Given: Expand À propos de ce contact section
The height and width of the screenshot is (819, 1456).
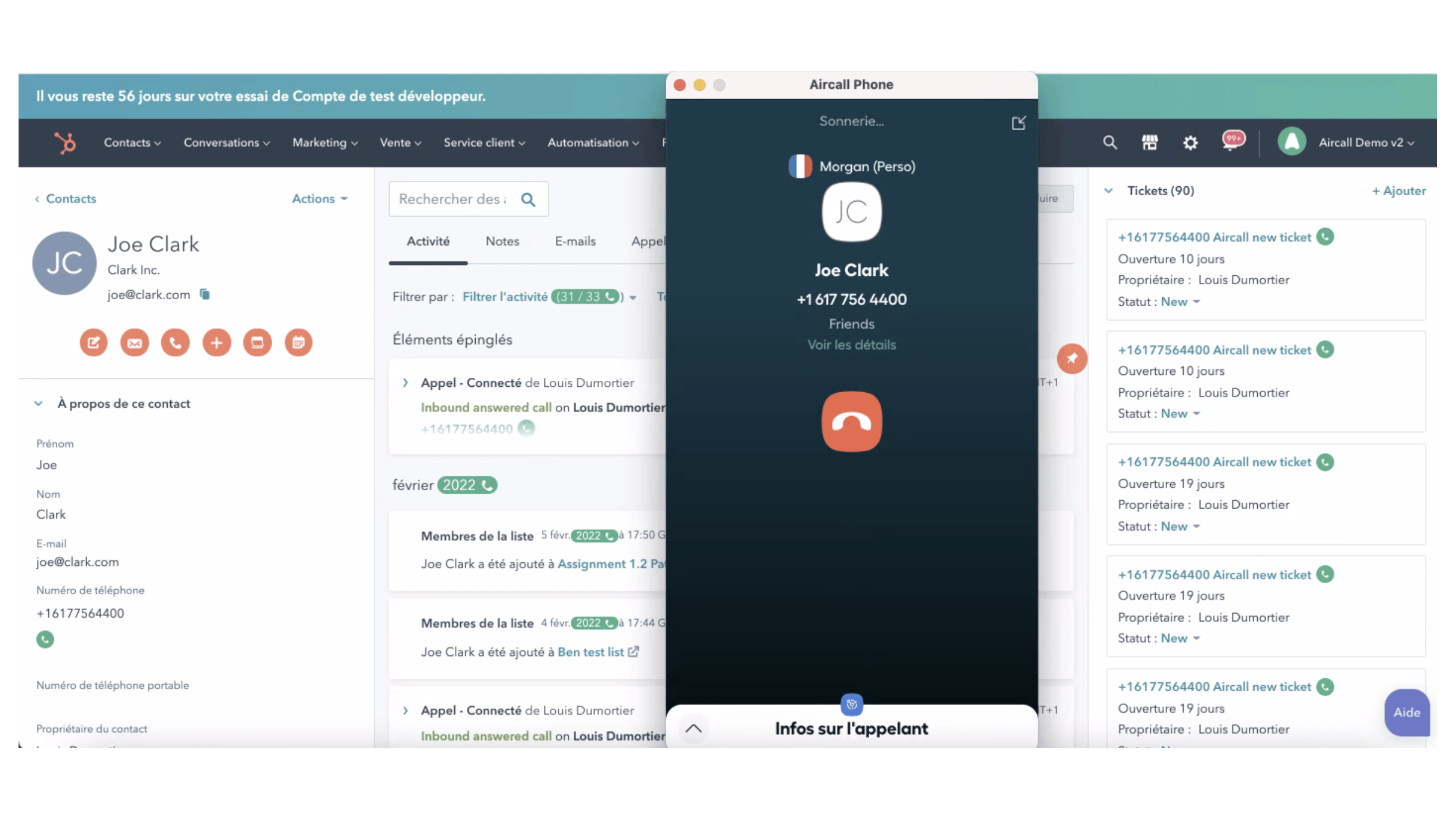Looking at the screenshot, I should click(37, 403).
